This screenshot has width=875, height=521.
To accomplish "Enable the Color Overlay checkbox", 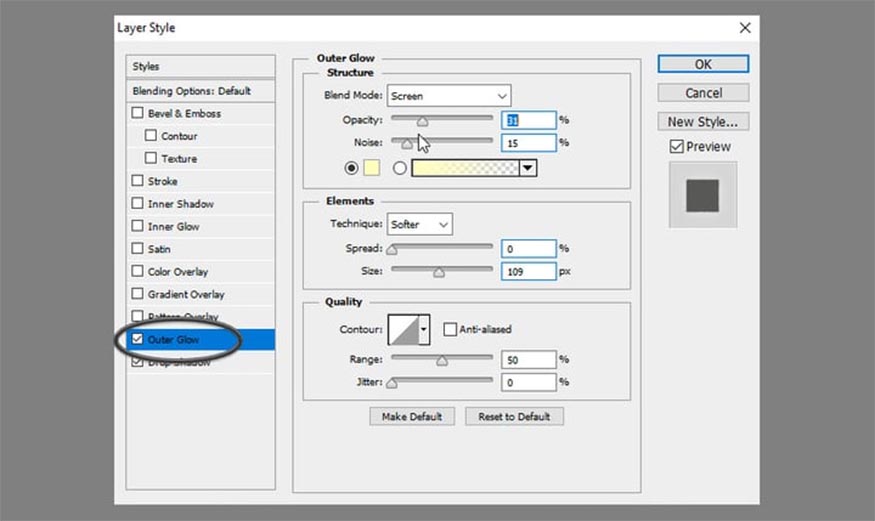I will (x=137, y=271).
